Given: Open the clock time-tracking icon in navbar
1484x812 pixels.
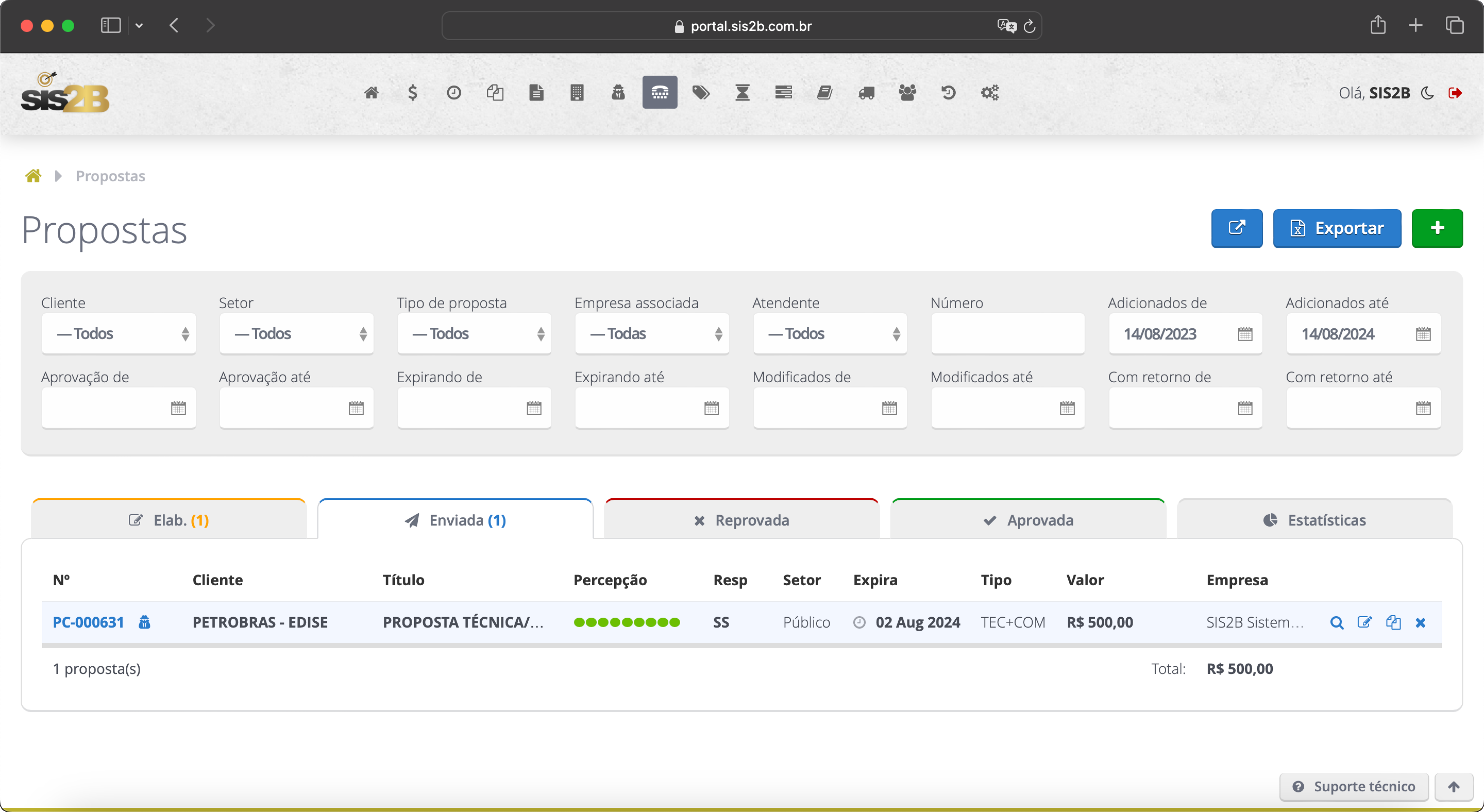Looking at the screenshot, I should (453, 93).
